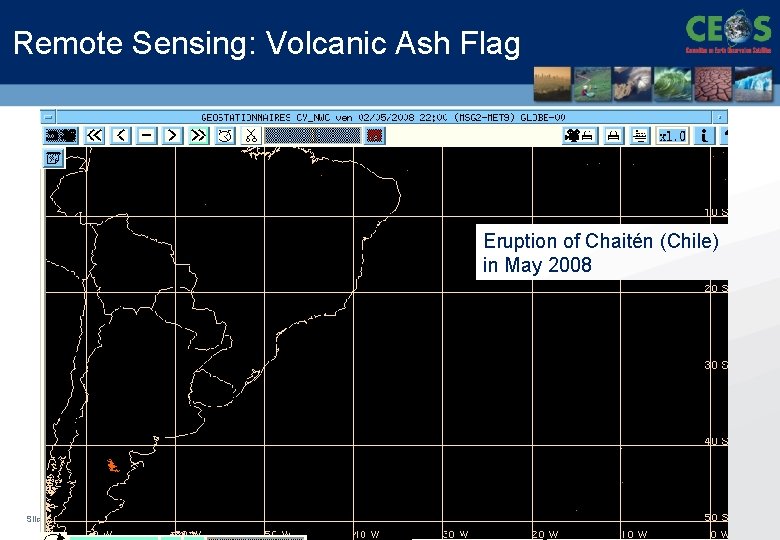Screen dimensions: 780x540
Task: Click the '40 S' latitude label
Action: pos(716,441)
